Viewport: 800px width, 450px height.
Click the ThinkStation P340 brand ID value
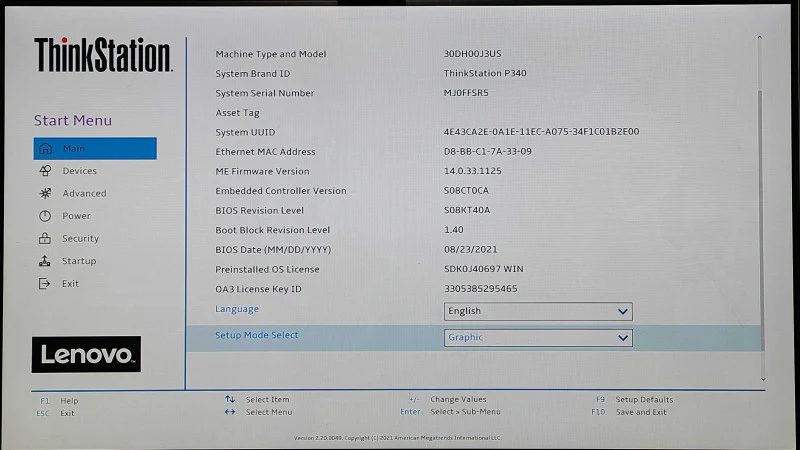pos(485,73)
